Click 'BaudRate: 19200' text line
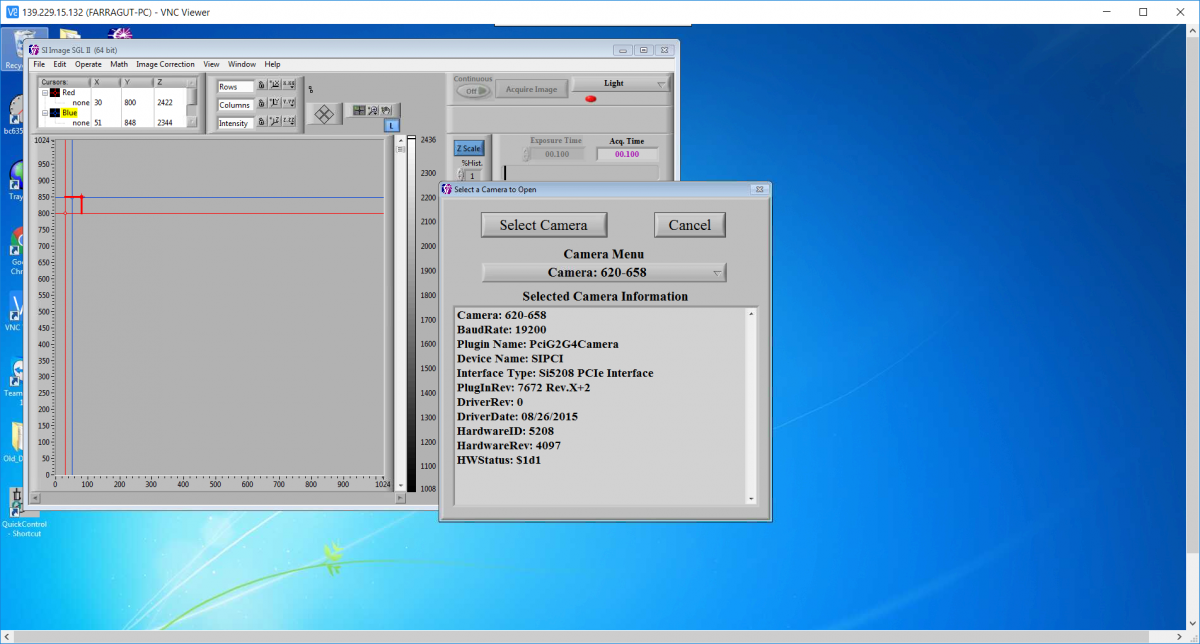The width and height of the screenshot is (1200, 644). point(501,329)
